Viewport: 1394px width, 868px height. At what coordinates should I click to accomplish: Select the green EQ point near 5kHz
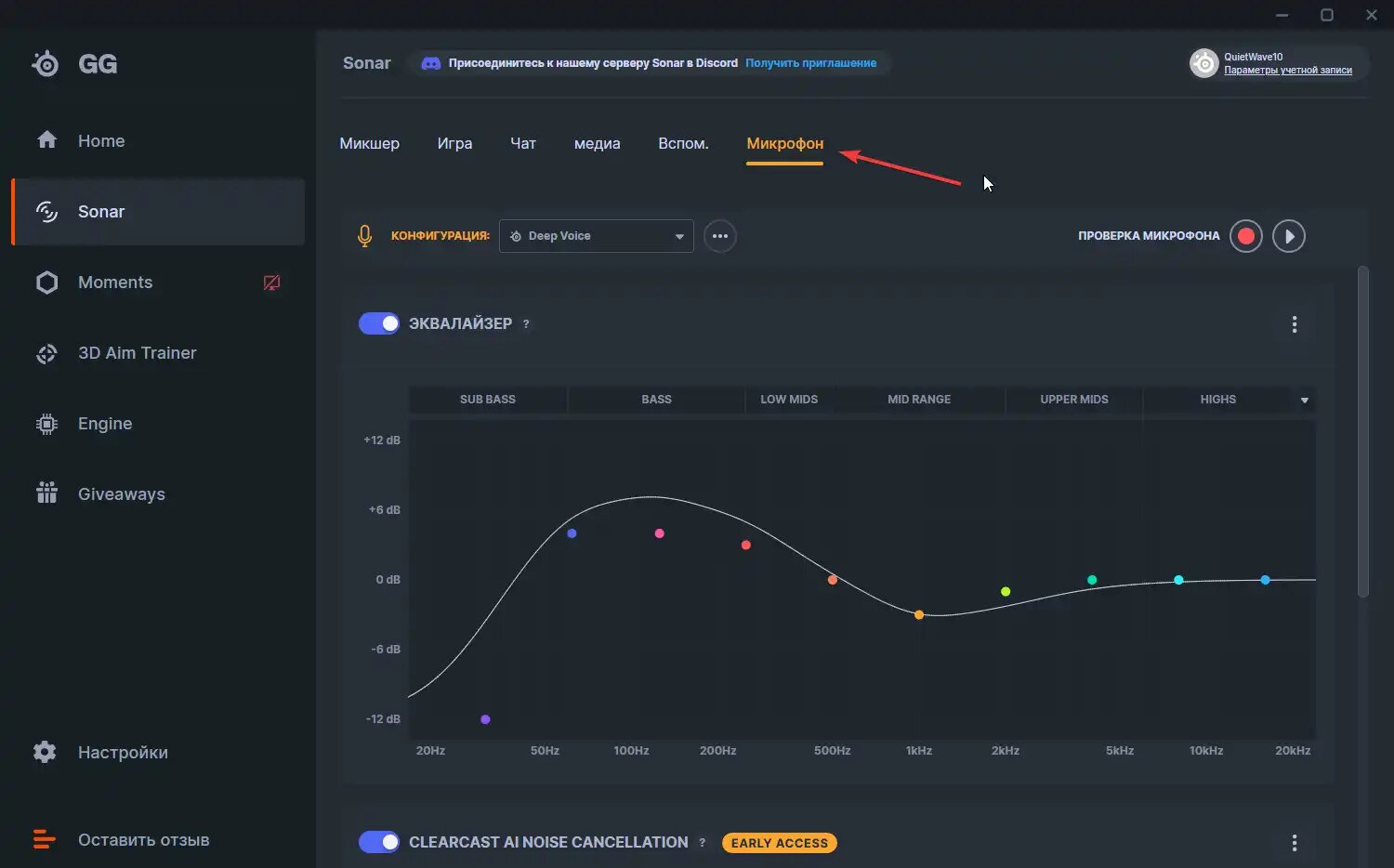point(1092,580)
